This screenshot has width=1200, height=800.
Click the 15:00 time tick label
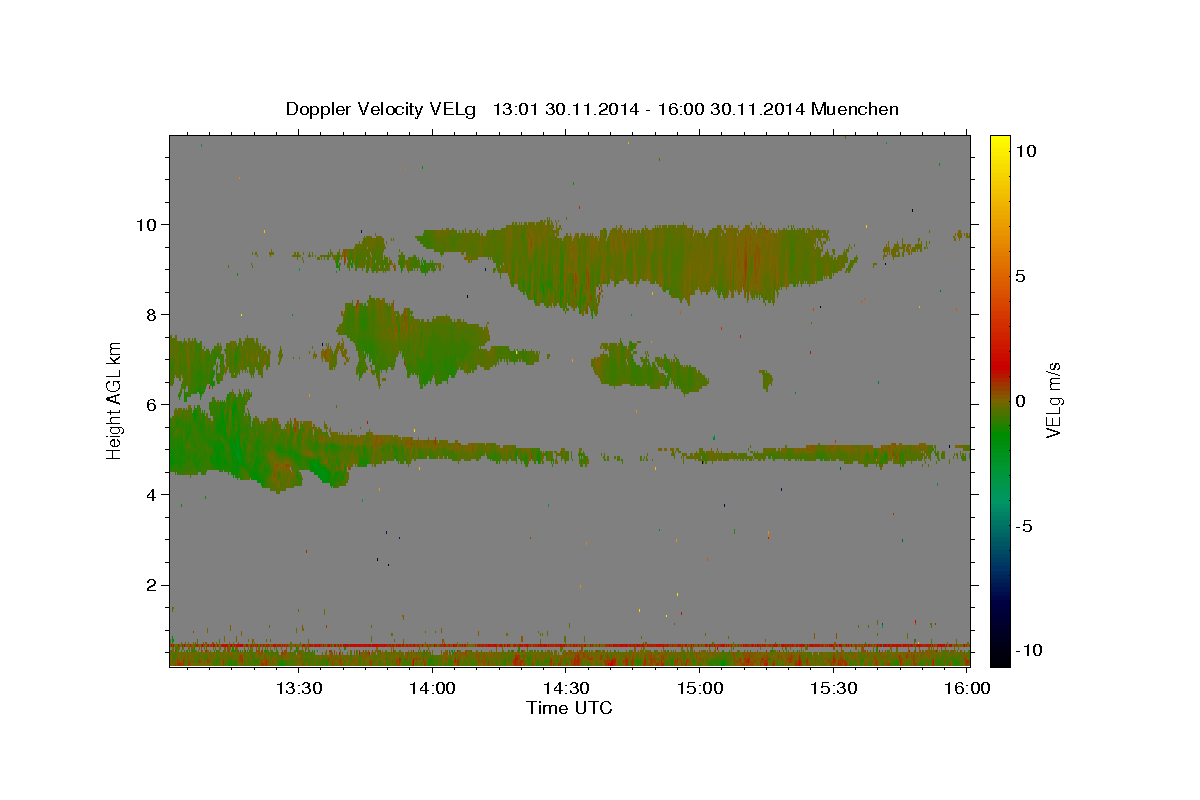(x=700, y=689)
